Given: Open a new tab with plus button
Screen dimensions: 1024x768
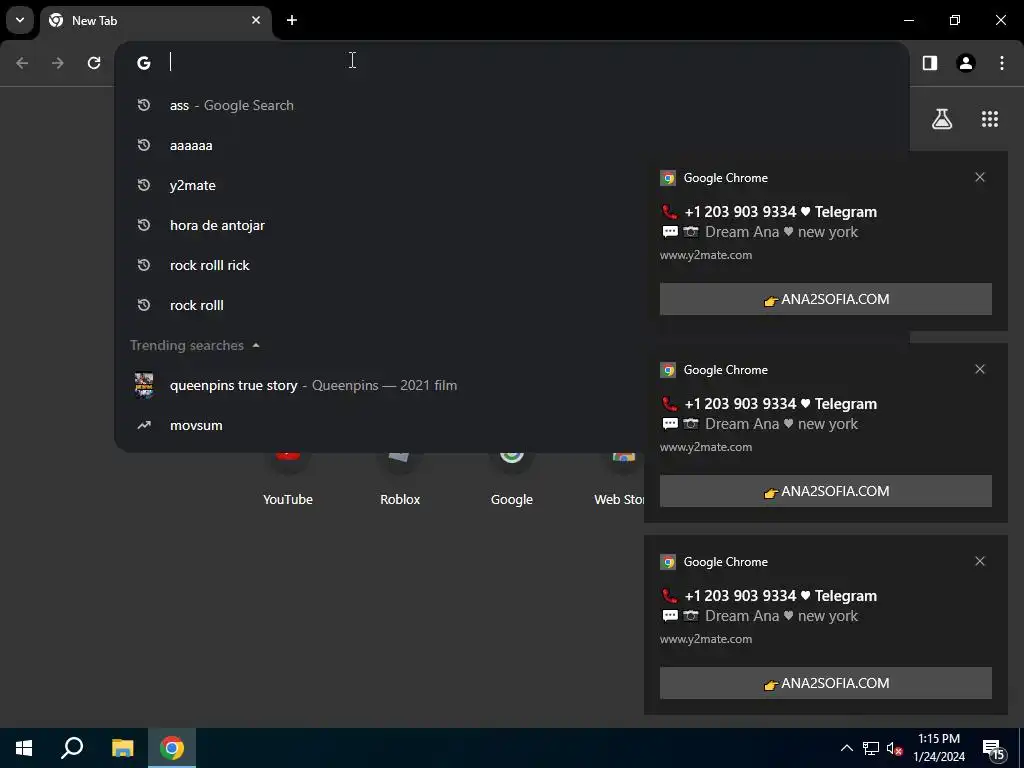Looking at the screenshot, I should [x=292, y=20].
